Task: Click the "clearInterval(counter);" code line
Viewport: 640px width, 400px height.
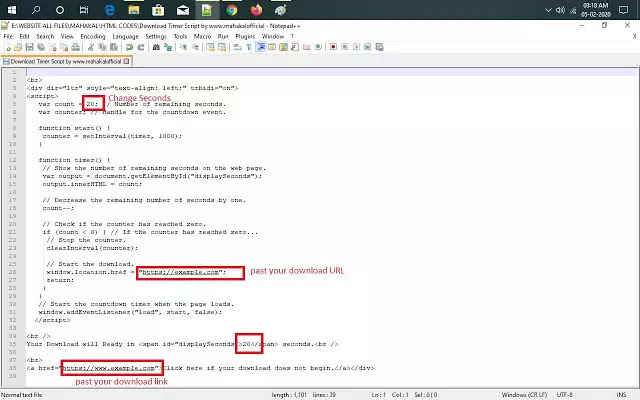Action: (92, 248)
